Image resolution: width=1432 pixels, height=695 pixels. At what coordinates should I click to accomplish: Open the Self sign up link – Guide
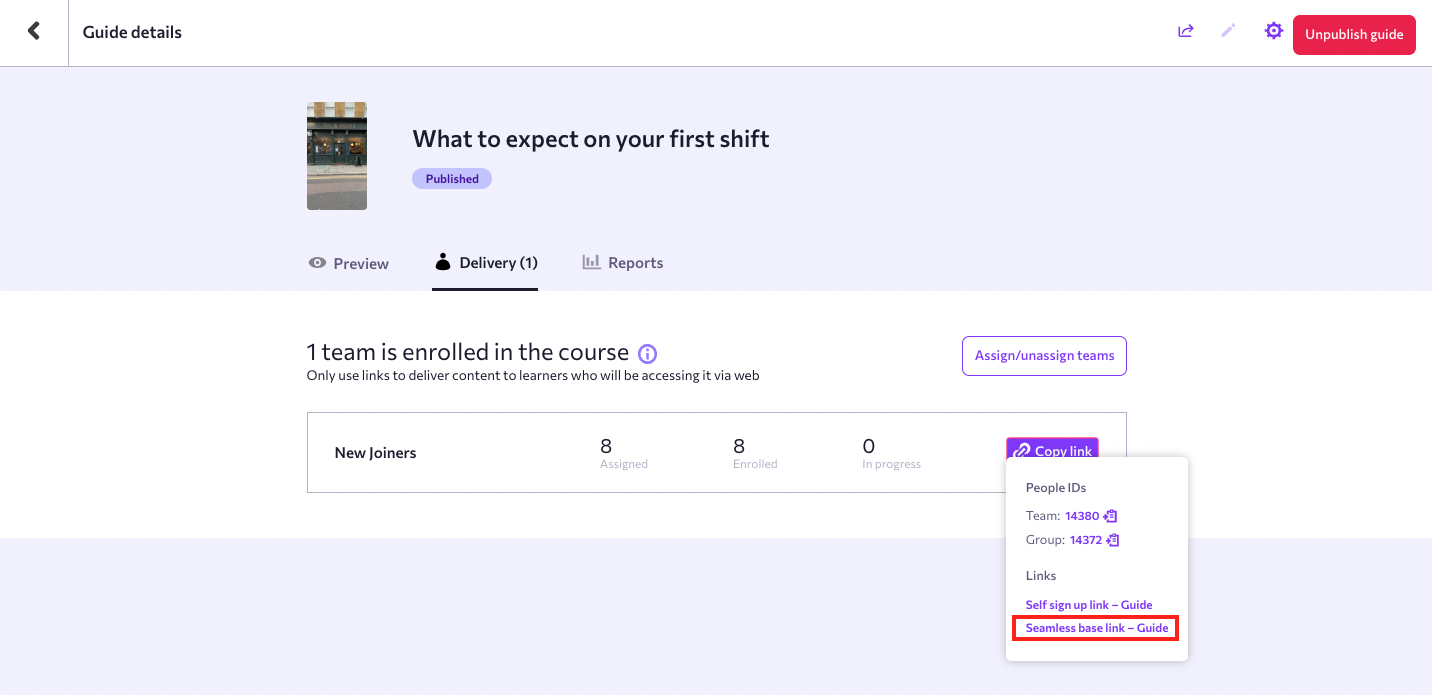(1088, 604)
